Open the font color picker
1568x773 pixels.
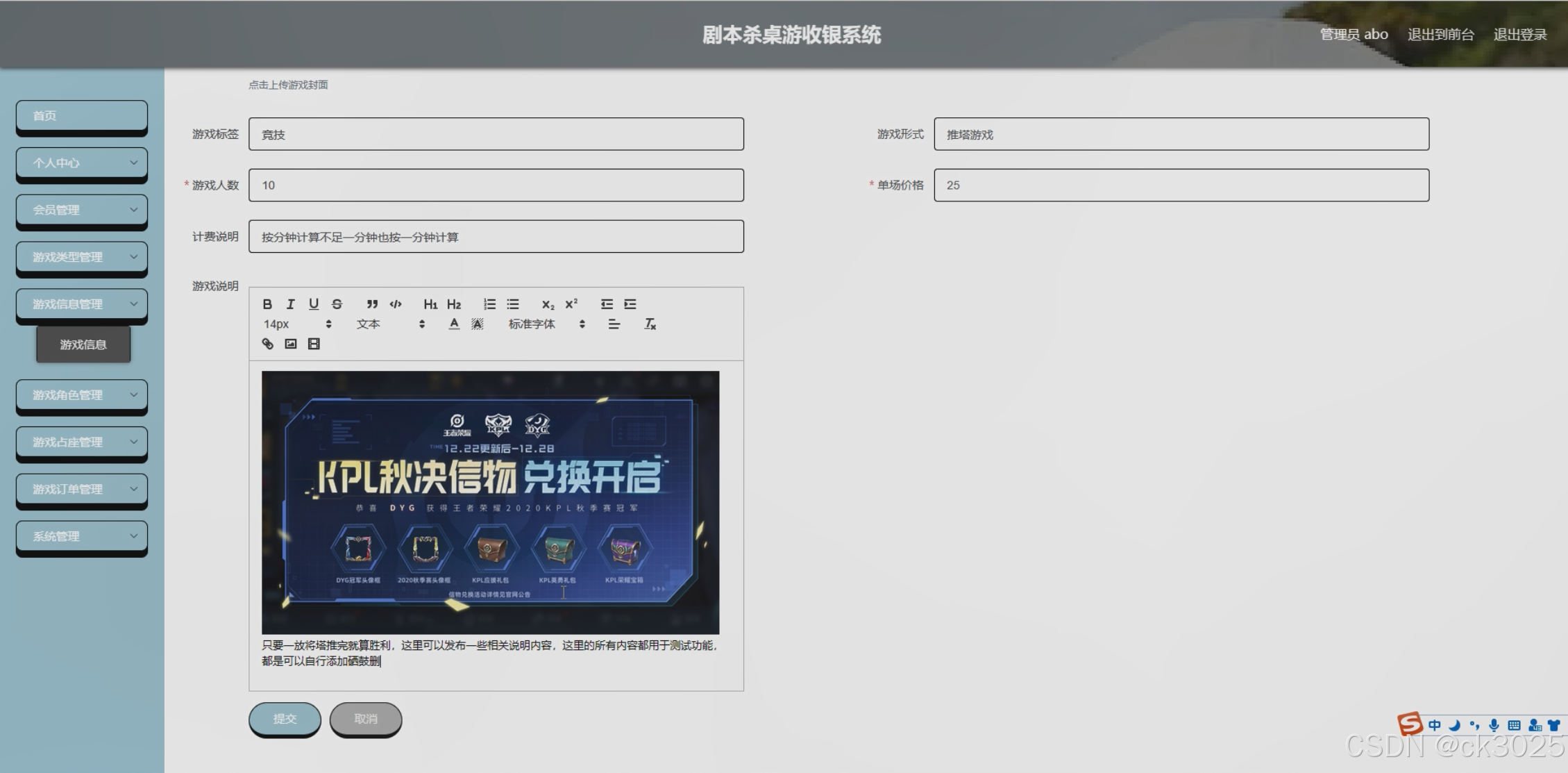pos(454,324)
